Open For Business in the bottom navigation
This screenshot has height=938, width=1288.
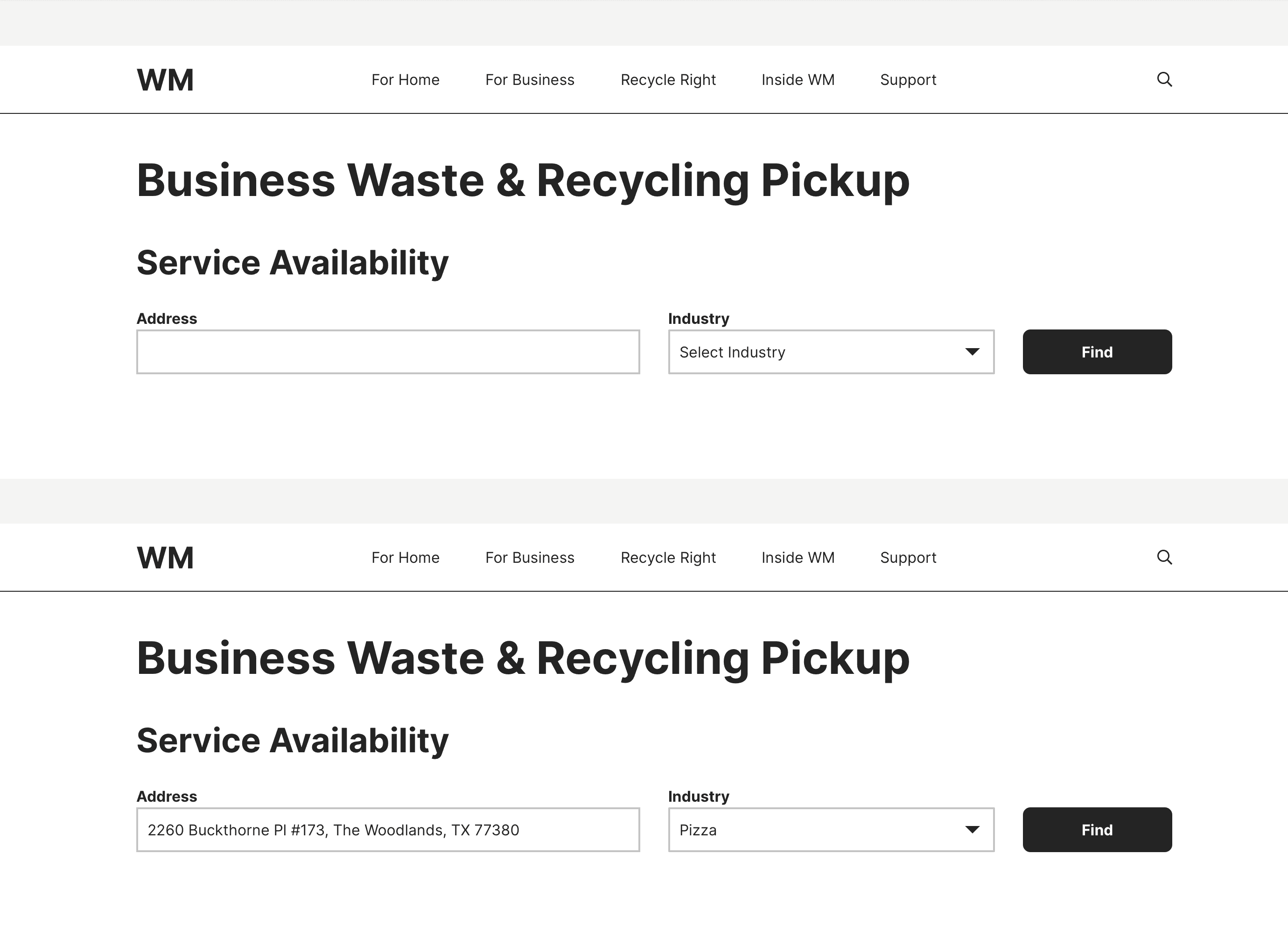tap(529, 558)
